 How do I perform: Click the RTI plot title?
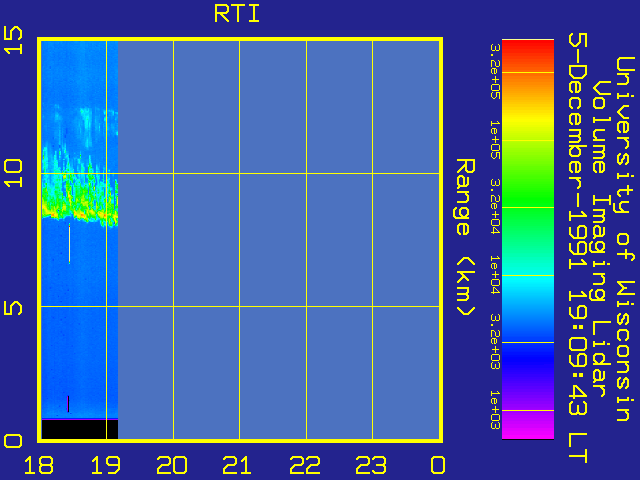(x=237, y=14)
